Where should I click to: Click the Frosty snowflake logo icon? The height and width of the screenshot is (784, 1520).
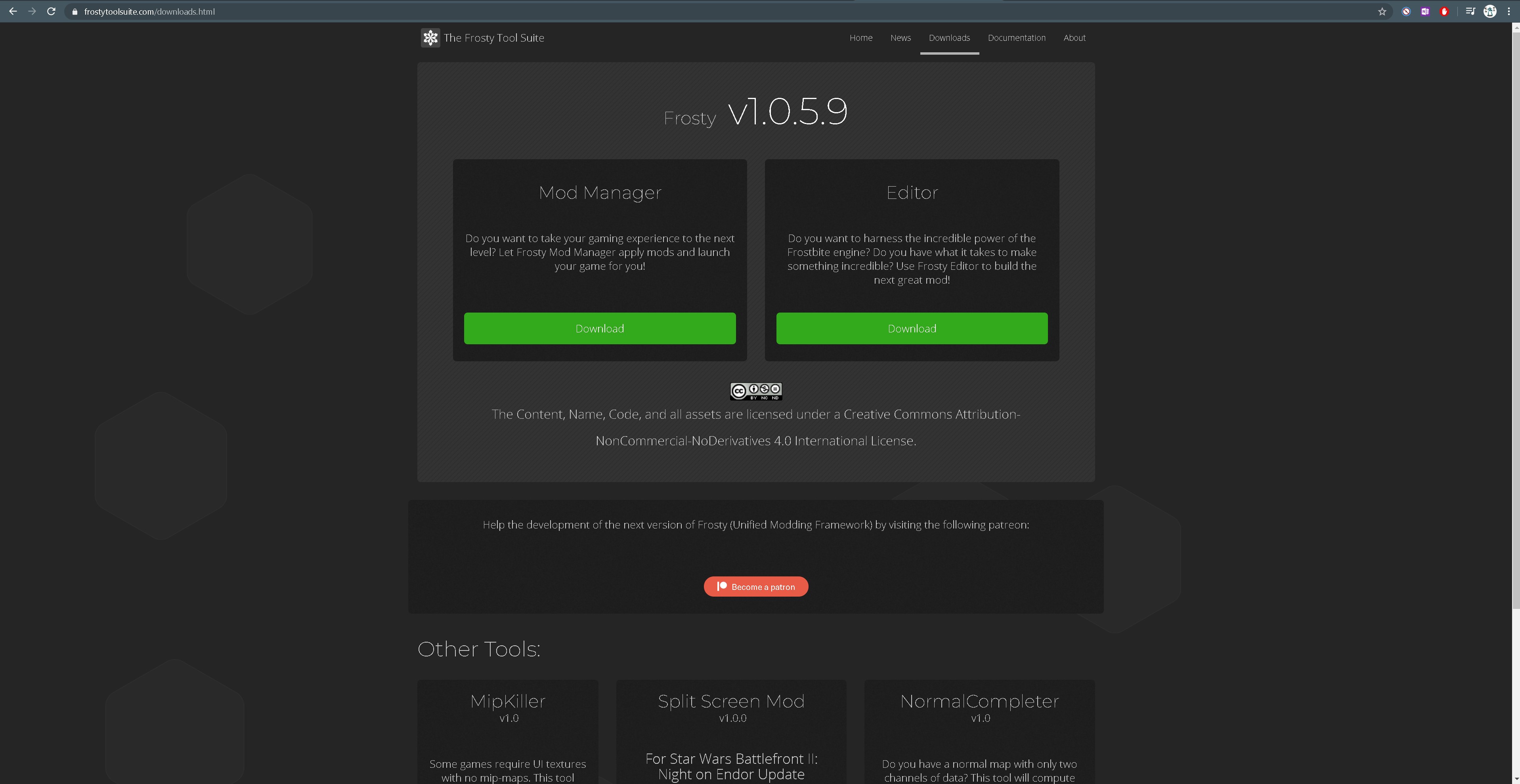(430, 38)
